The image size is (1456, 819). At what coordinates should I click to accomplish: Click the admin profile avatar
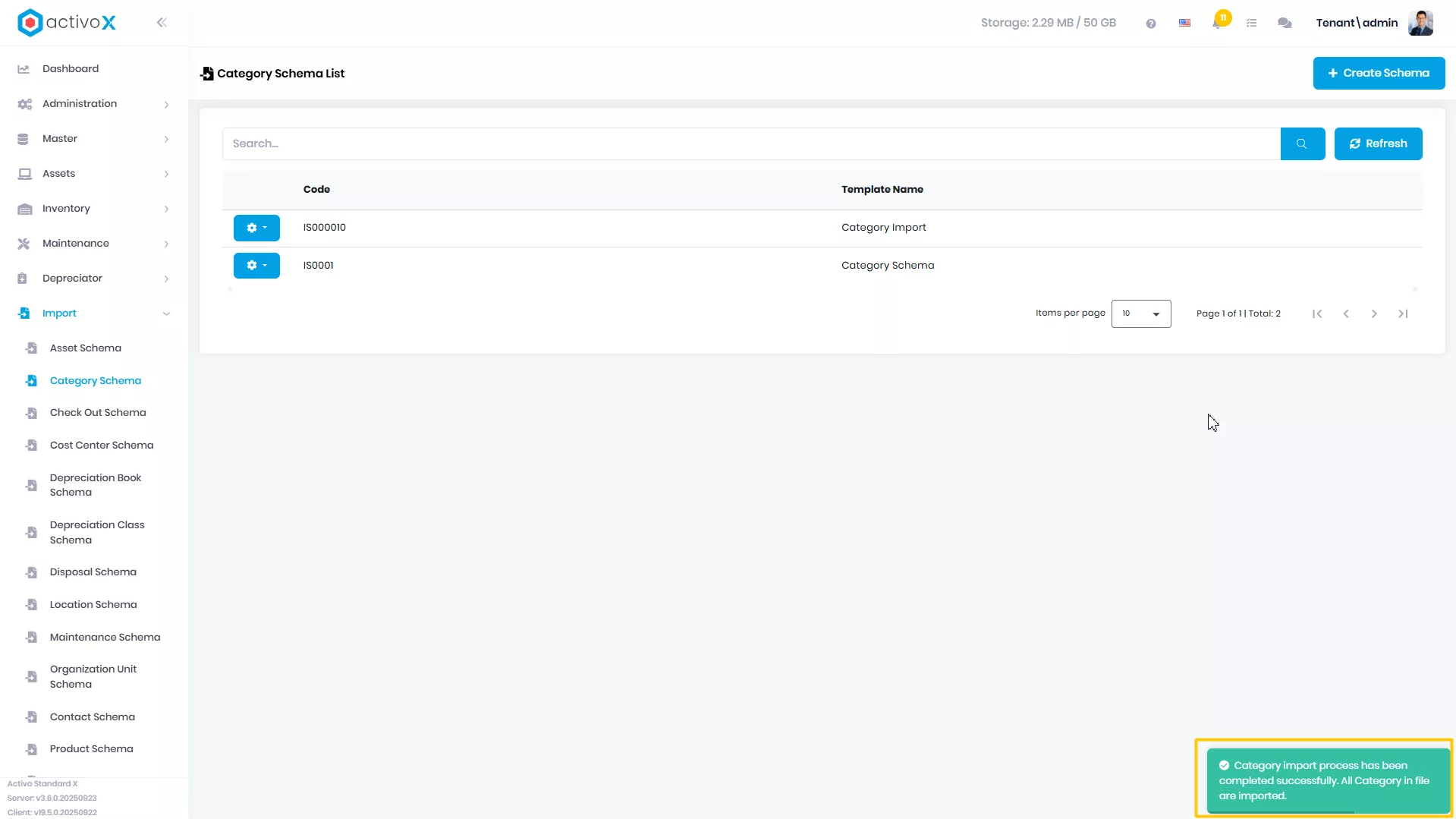click(x=1420, y=23)
